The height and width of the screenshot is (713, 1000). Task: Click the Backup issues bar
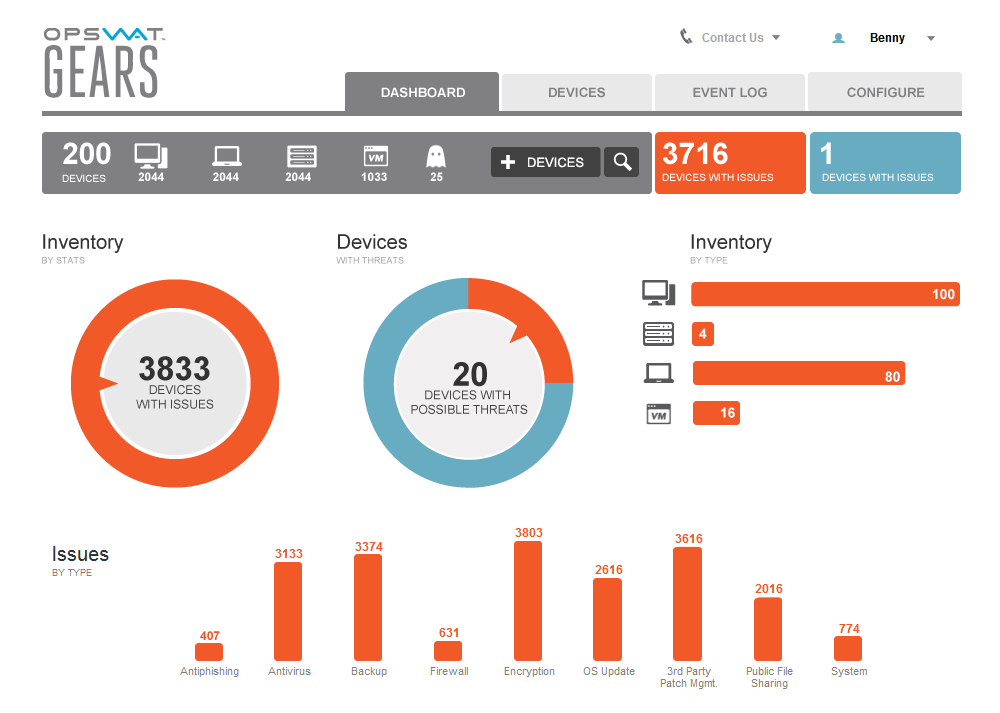pyautogui.click(x=368, y=608)
